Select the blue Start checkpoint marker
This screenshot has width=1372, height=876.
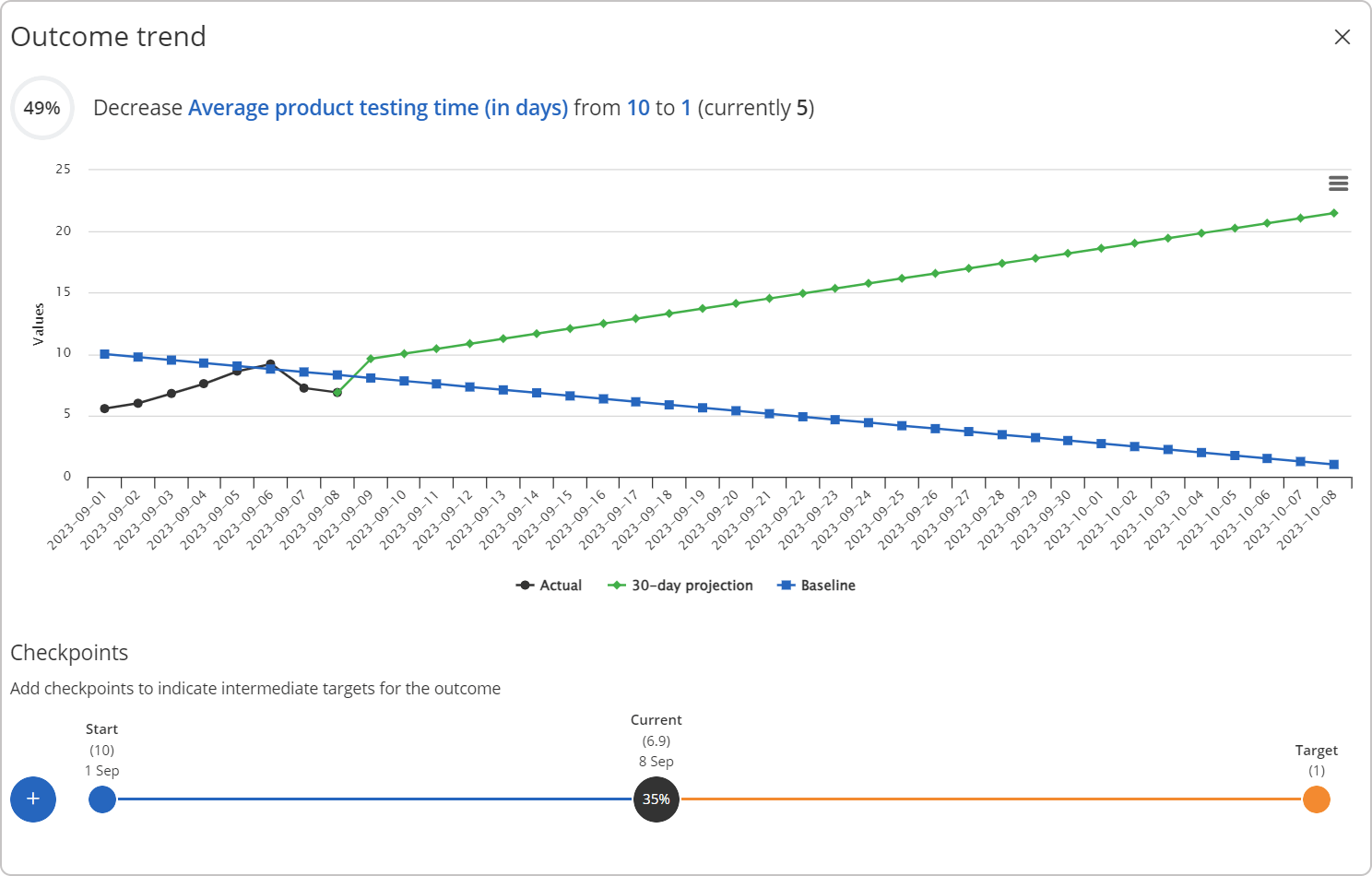[102, 799]
